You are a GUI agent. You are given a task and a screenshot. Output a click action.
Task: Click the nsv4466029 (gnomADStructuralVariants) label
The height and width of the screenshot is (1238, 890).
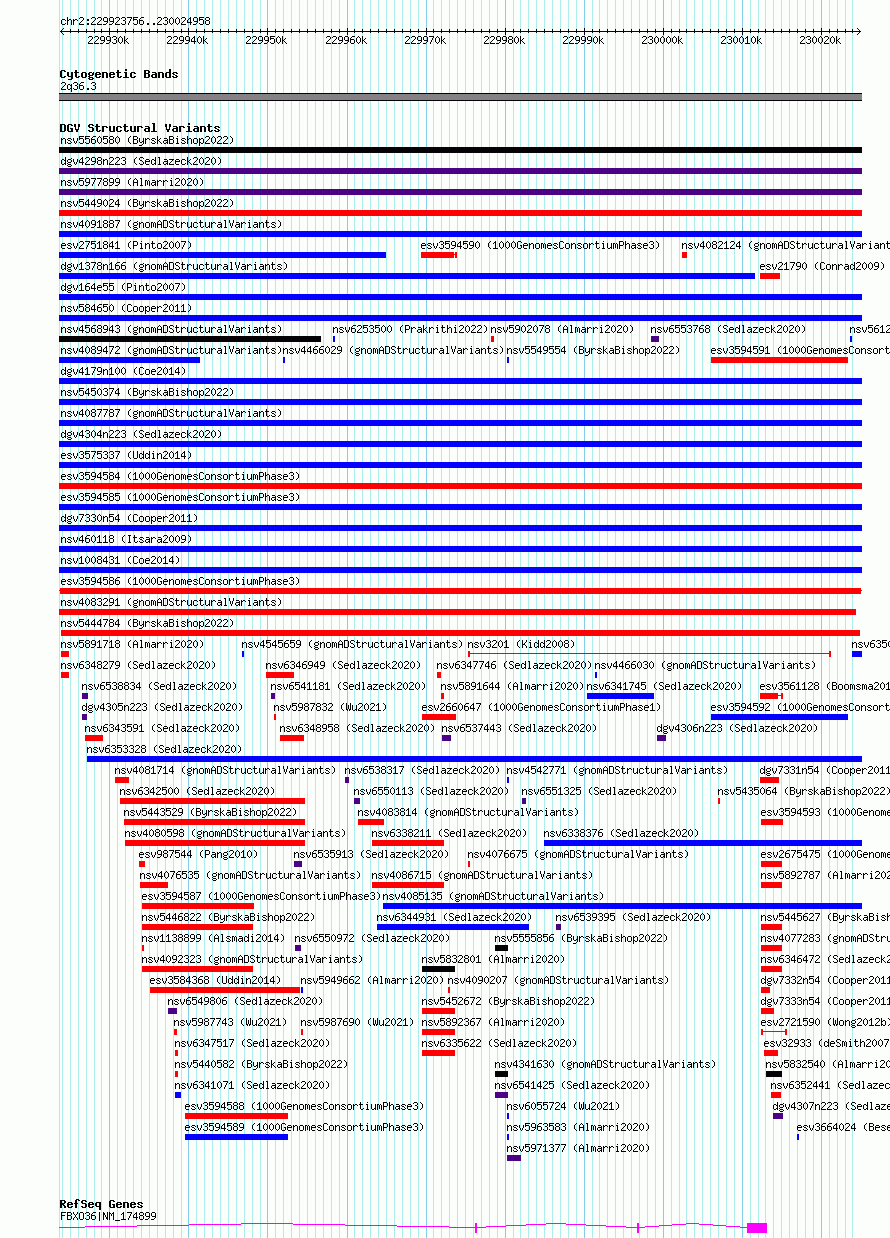[x=393, y=350]
